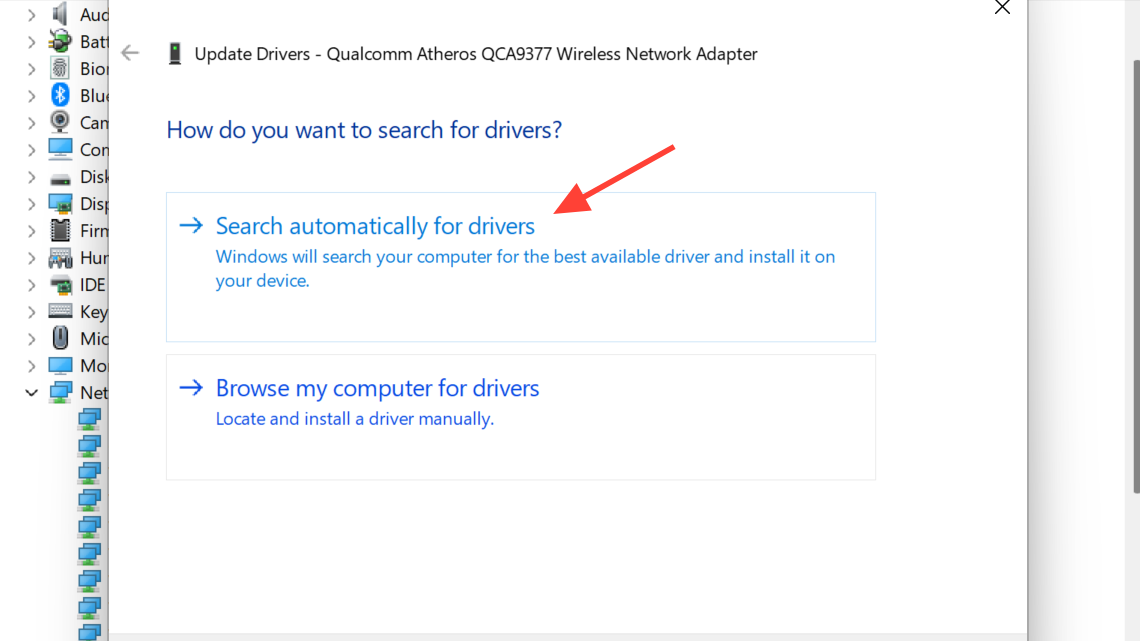Click 'Locate and install a driver manually' text
The width and height of the screenshot is (1140, 641).
coord(355,419)
